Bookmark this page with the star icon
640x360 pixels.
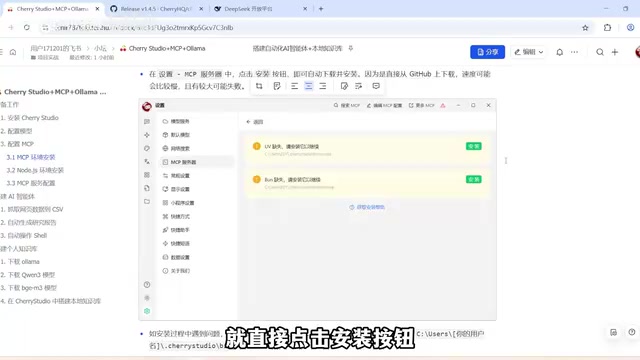585,28
